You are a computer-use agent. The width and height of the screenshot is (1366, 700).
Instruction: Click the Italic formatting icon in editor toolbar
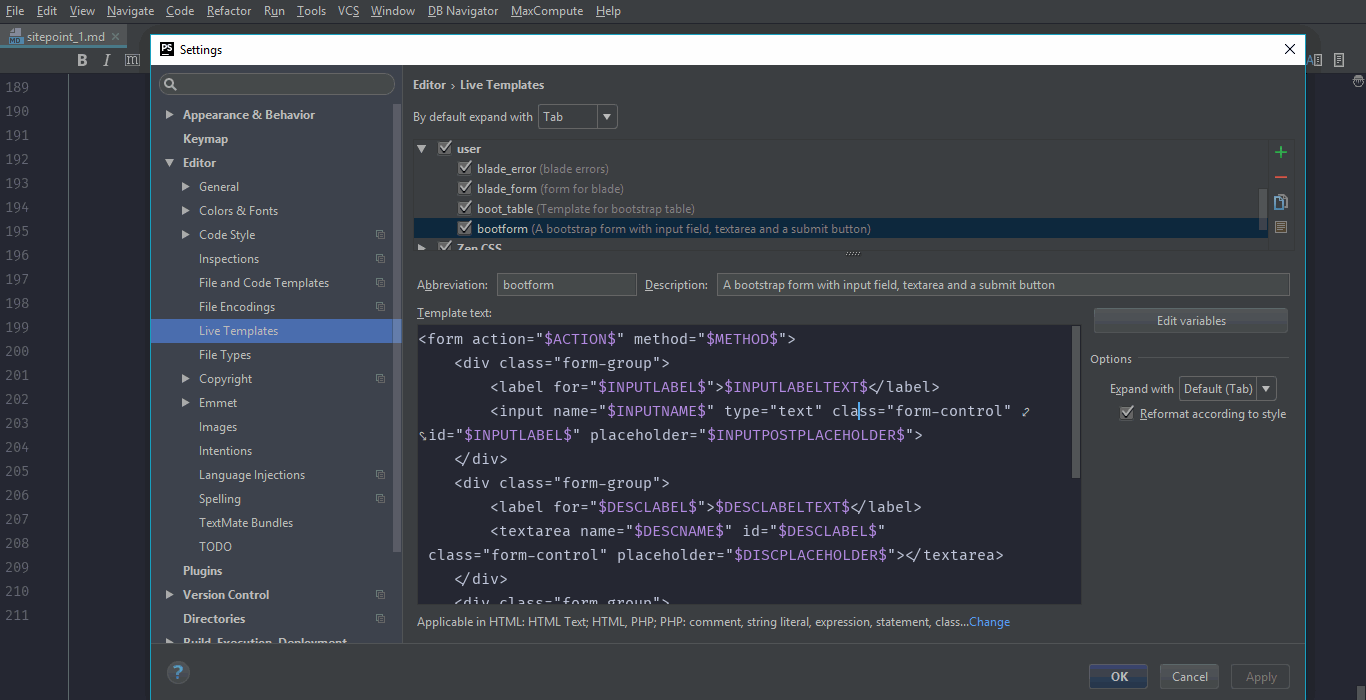coord(108,60)
